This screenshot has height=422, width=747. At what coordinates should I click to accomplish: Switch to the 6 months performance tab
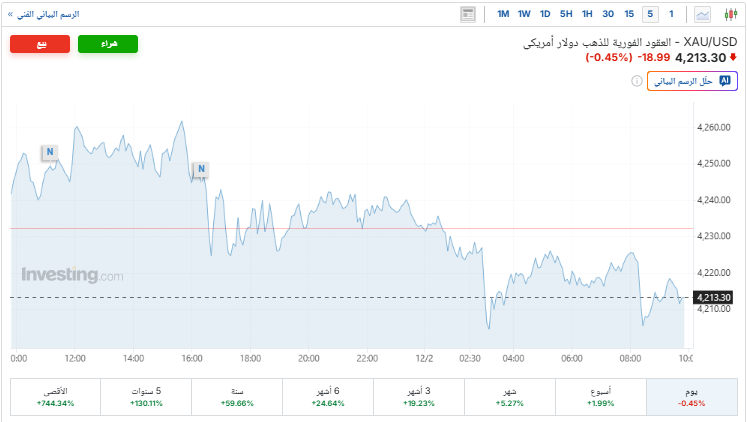click(327, 396)
